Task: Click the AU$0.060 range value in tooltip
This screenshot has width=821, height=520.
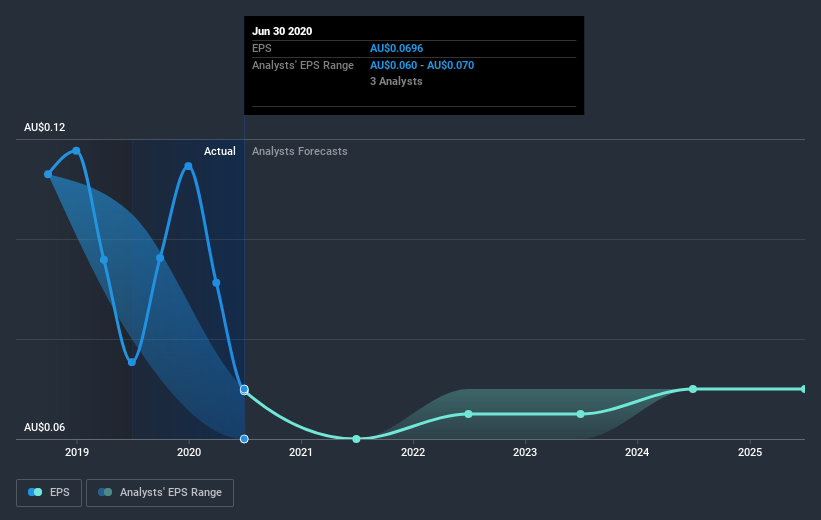Action: [393, 65]
